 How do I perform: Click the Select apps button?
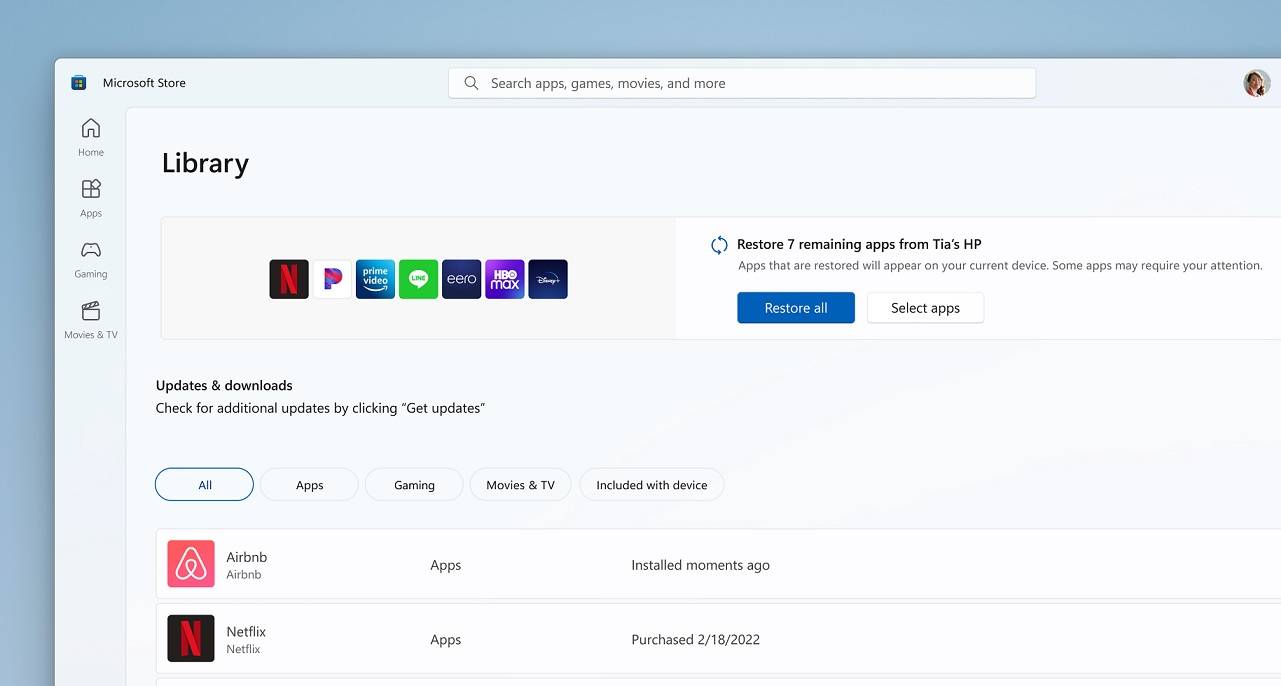click(x=924, y=307)
